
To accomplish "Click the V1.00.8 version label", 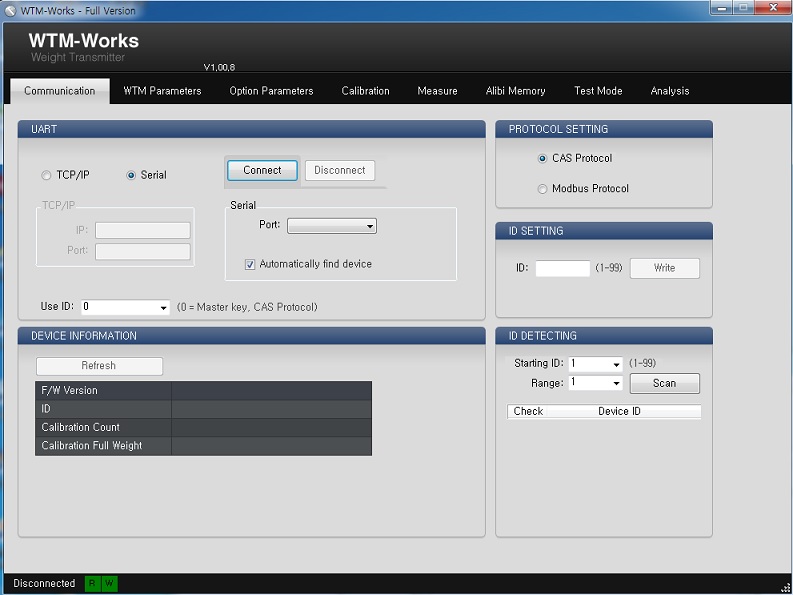I will pyautogui.click(x=219, y=67).
